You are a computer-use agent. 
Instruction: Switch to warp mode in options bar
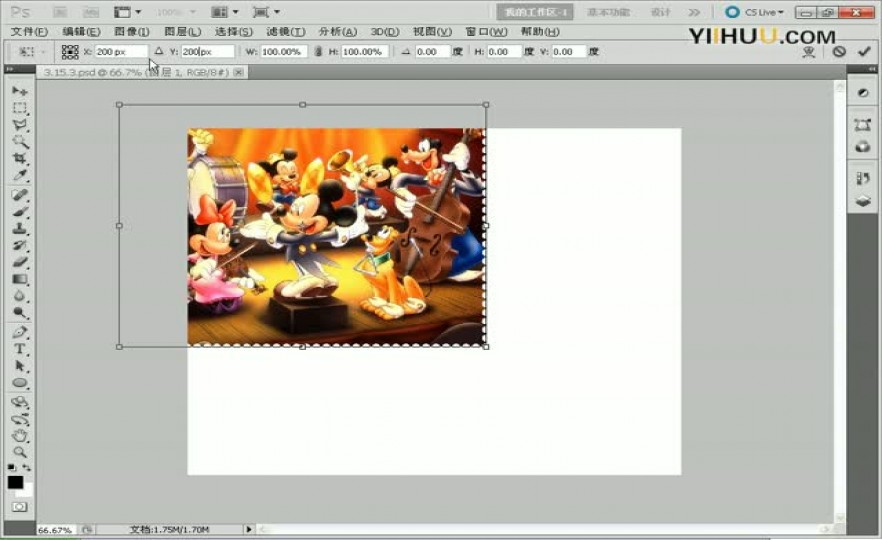809,52
